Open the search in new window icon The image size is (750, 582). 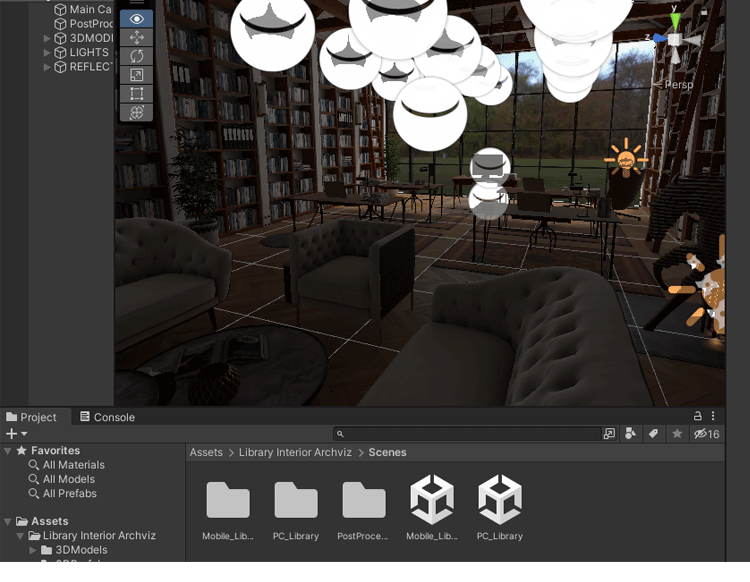point(610,434)
